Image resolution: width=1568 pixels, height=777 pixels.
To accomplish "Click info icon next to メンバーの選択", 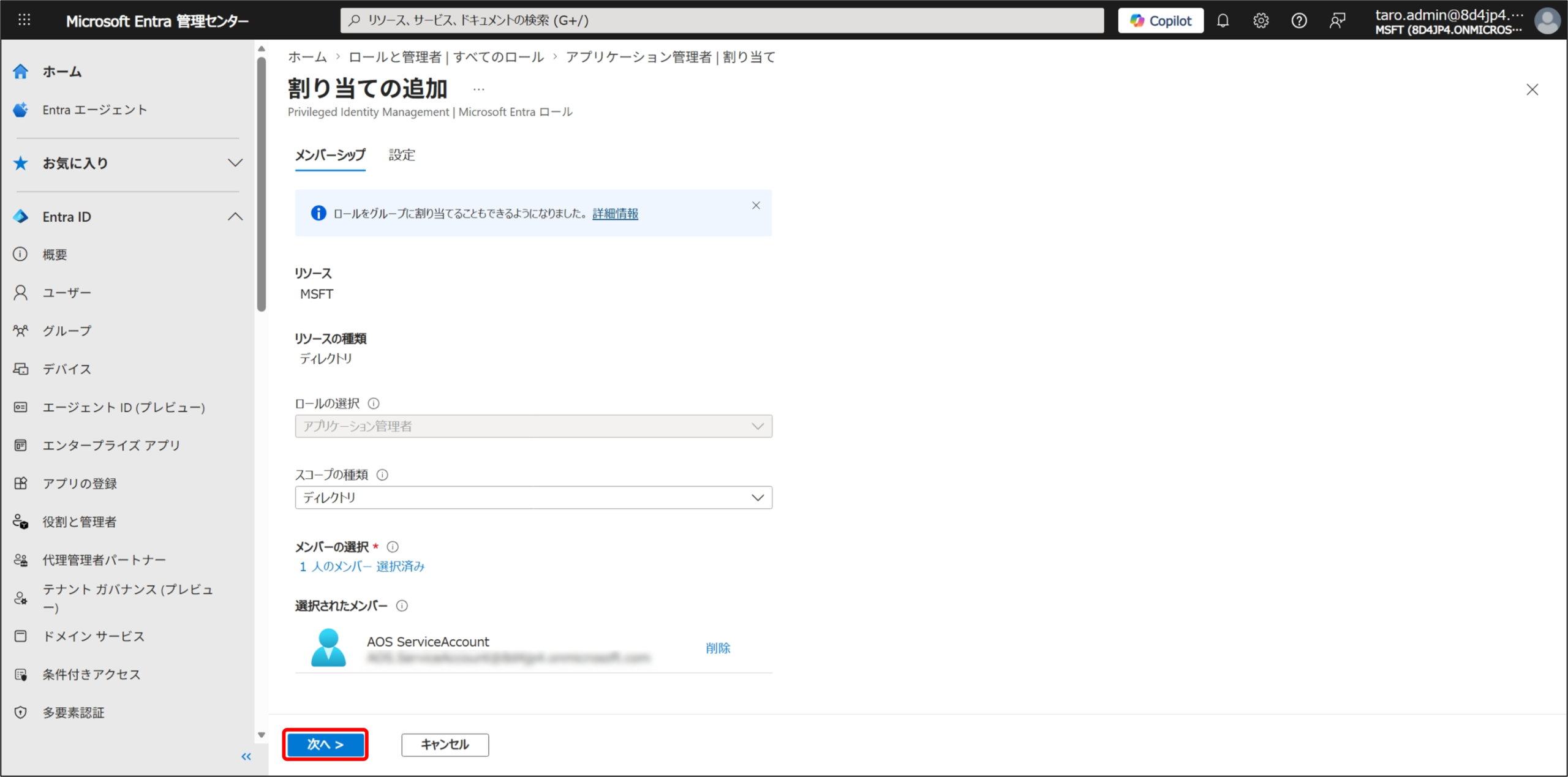I will point(393,547).
